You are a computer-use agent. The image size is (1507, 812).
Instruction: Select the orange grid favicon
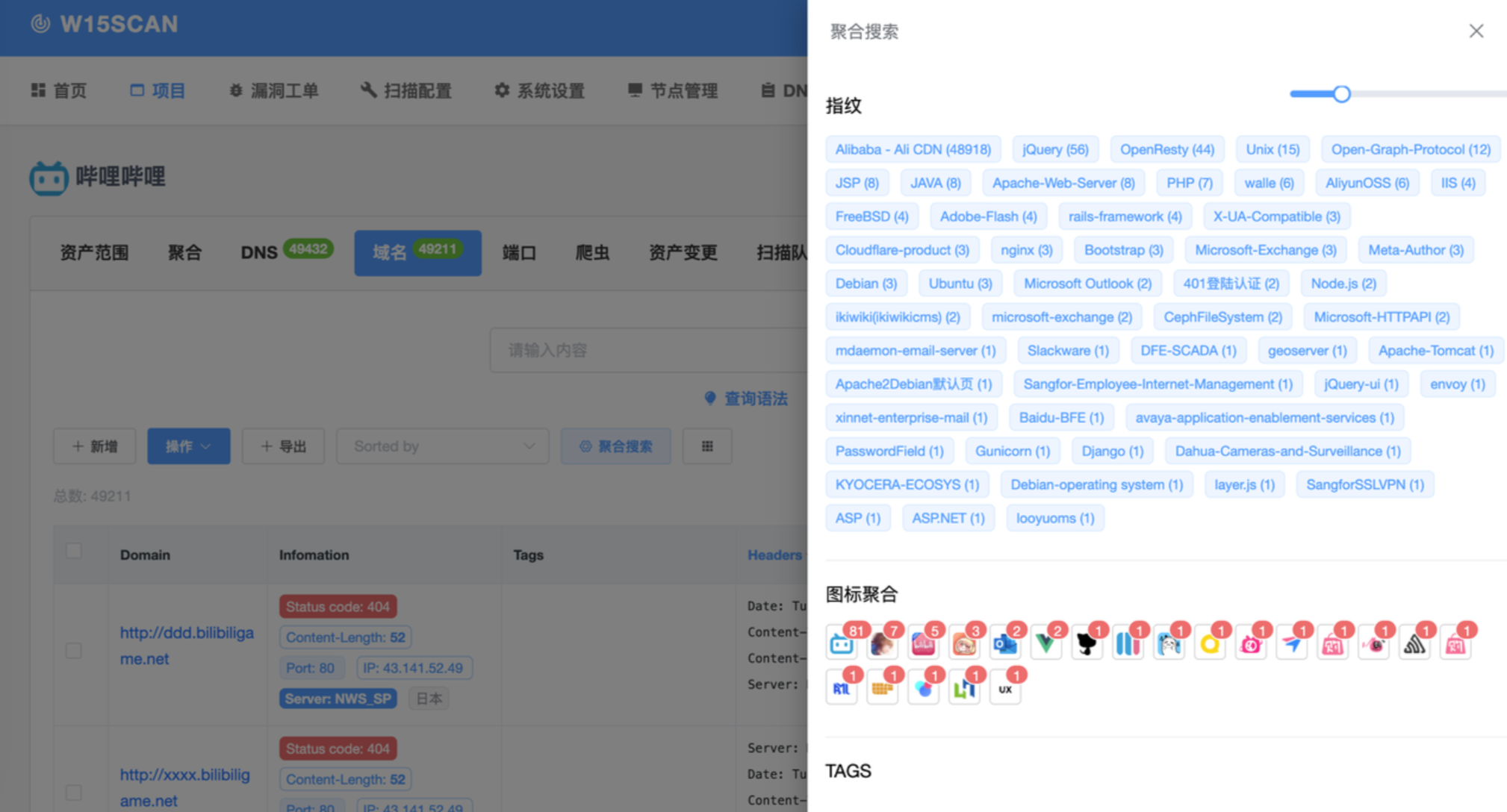(x=882, y=688)
